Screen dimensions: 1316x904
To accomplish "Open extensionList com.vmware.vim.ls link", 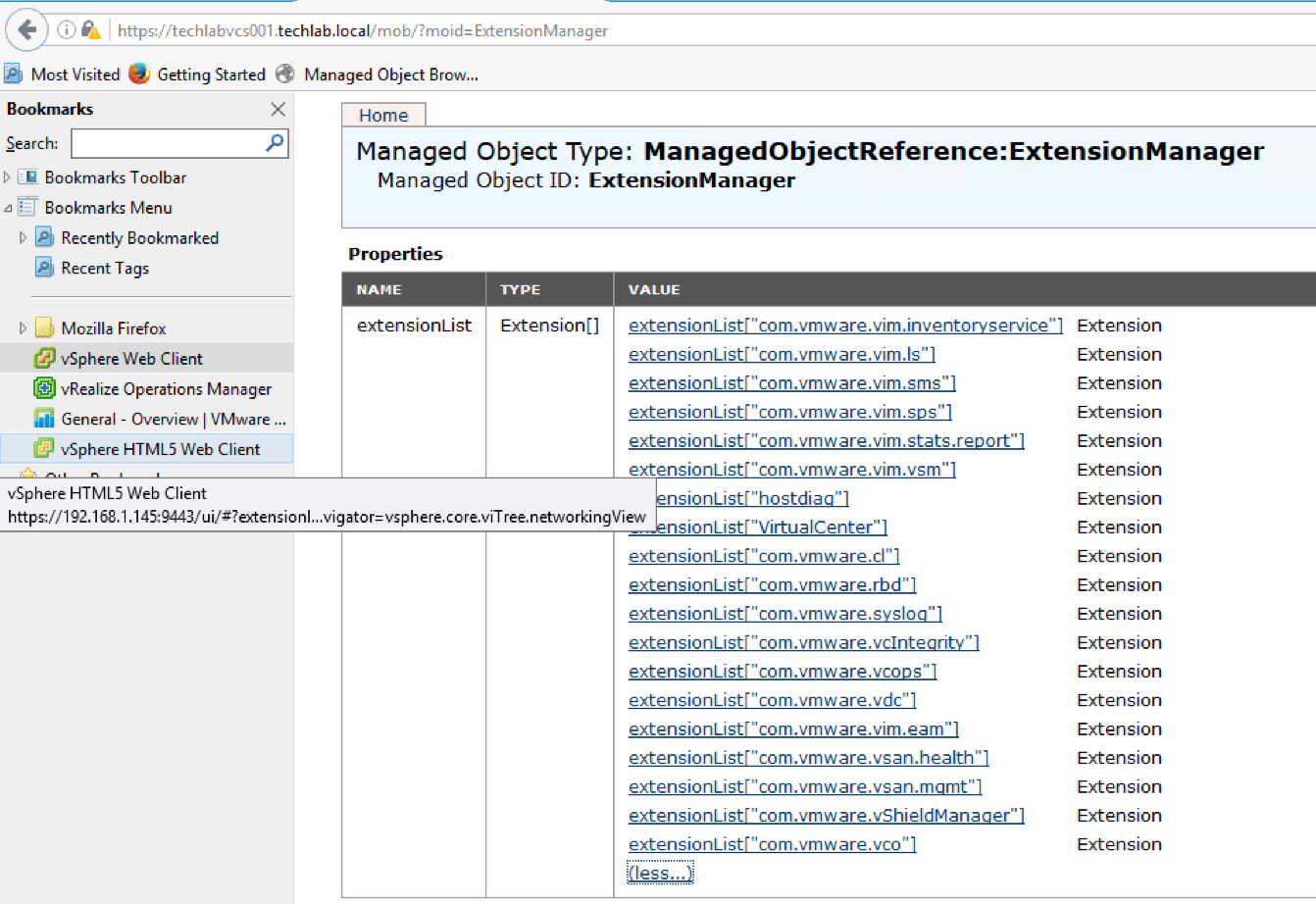I will pos(782,354).
